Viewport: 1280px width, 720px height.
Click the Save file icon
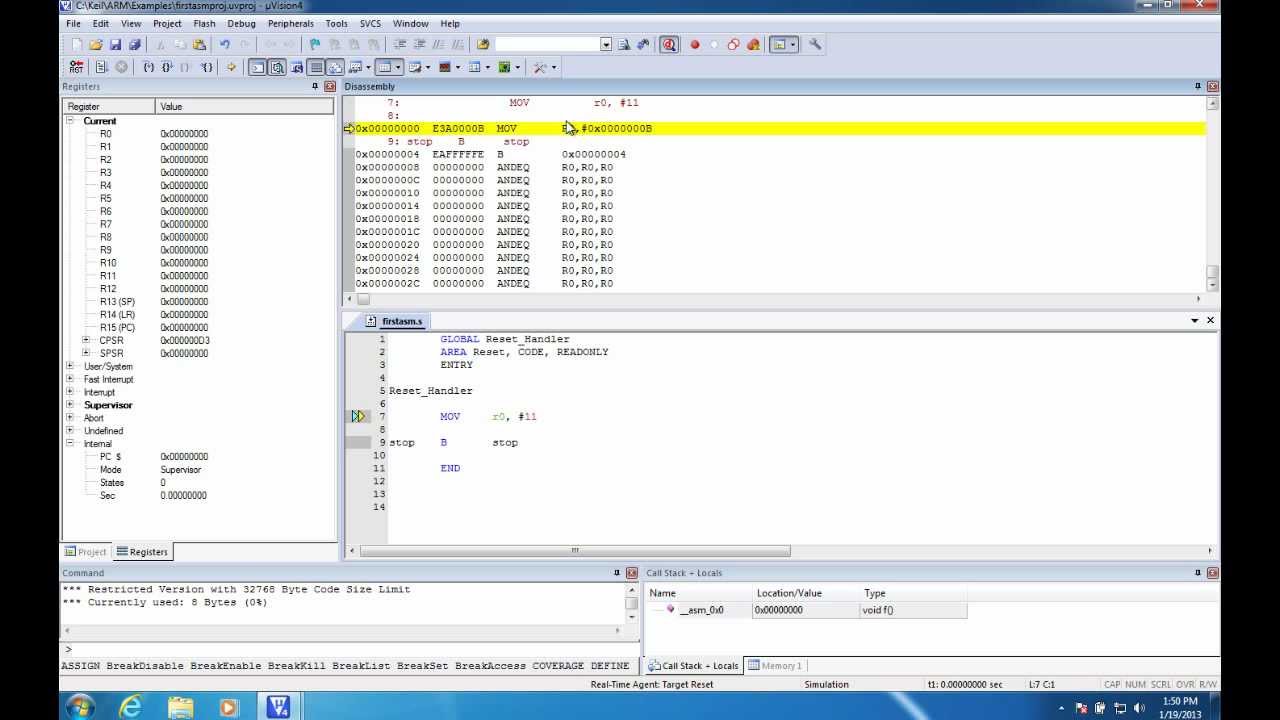115,44
